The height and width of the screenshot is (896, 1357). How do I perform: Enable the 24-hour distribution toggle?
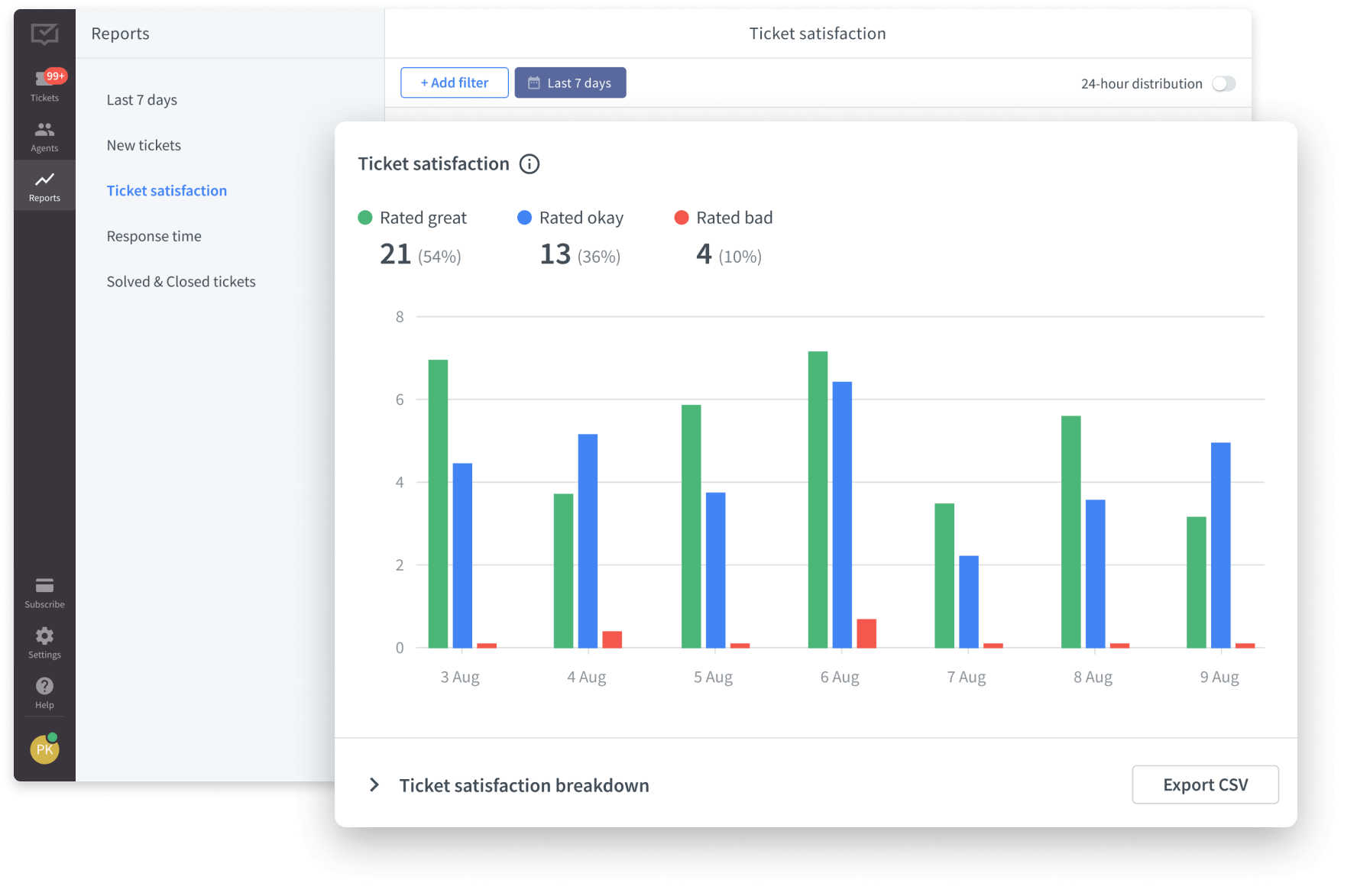point(1224,83)
